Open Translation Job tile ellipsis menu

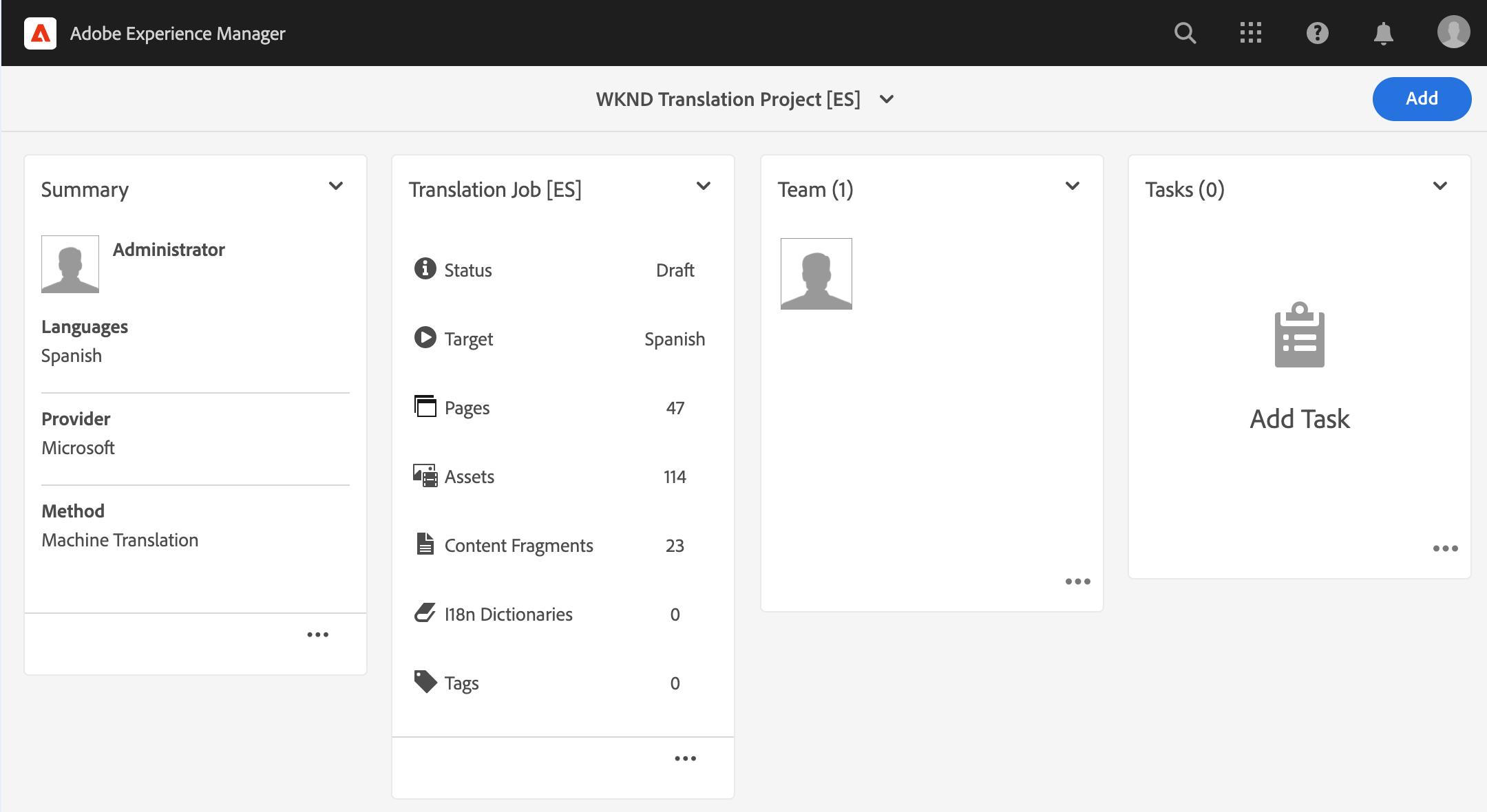tap(685, 758)
